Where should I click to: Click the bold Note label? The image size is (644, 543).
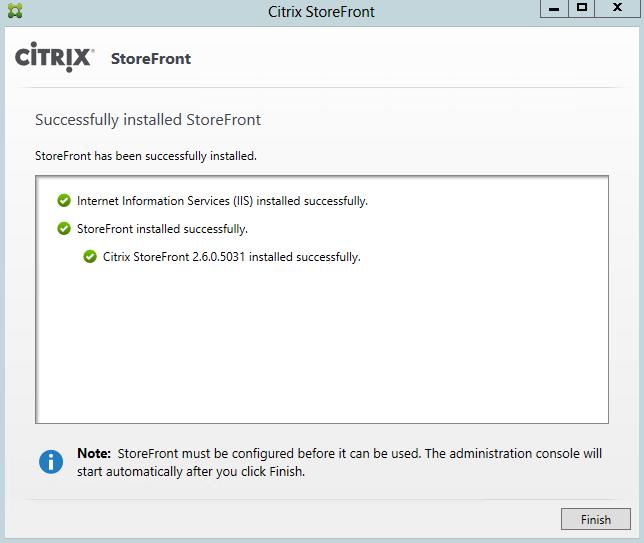94,454
